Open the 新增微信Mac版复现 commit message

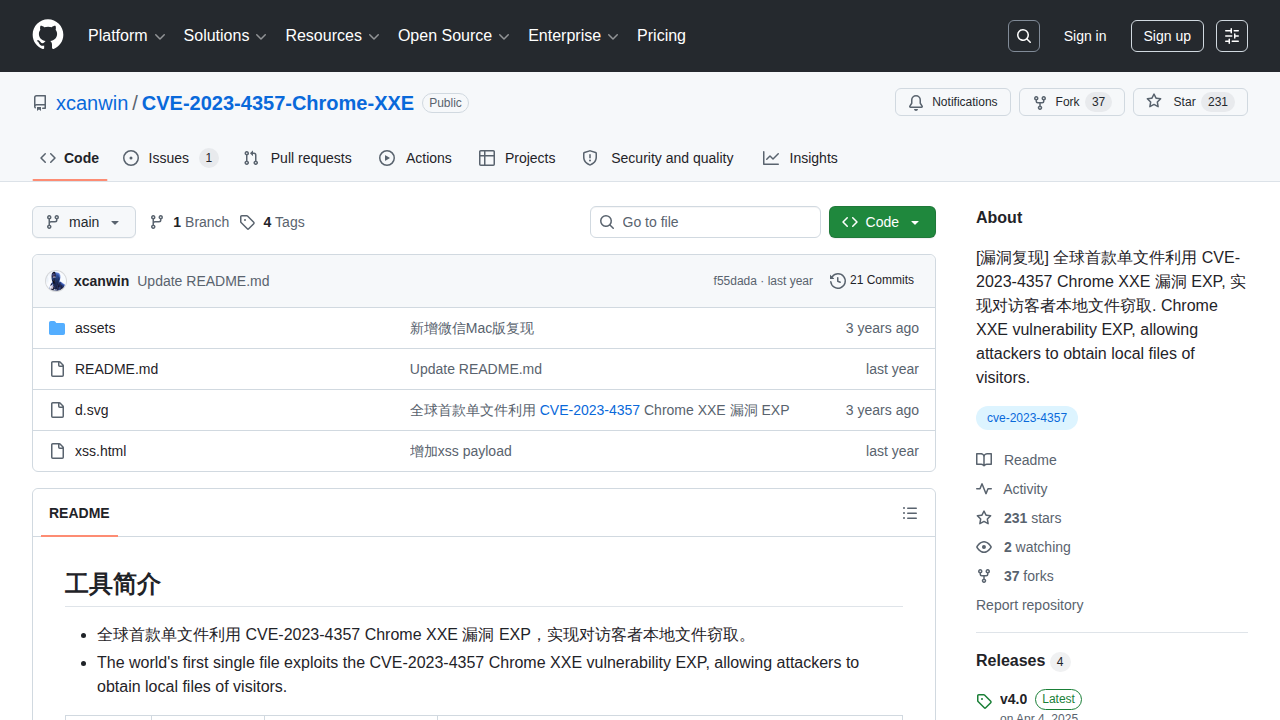pyautogui.click(x=472, y=328)
